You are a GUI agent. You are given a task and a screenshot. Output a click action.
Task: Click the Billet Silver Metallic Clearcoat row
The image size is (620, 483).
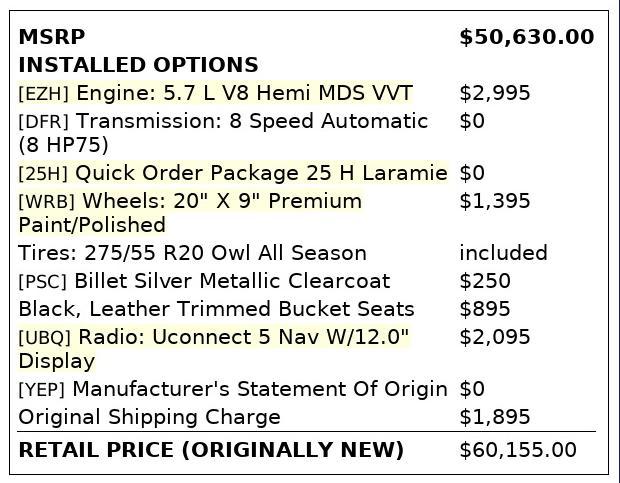pyautogui.click(x=232, y=281)
